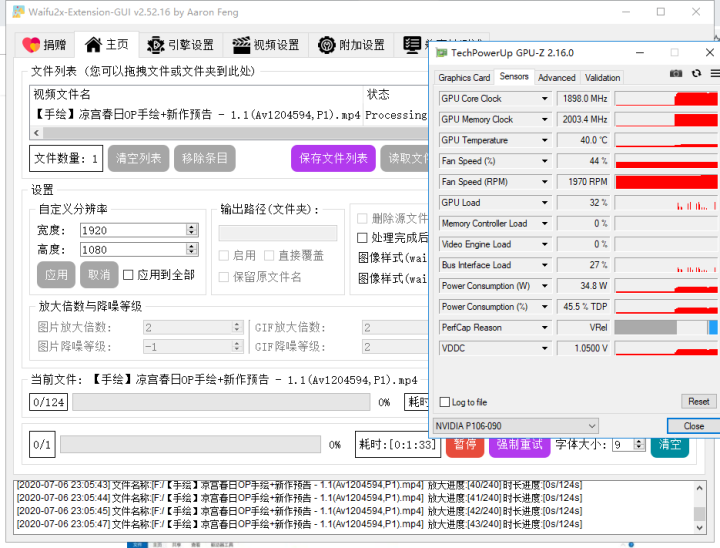Image resolution: width=720 pixels, height=548 pixels.
Task: Click the 输出路径 output folder field
Action: [x=278, y=233]
